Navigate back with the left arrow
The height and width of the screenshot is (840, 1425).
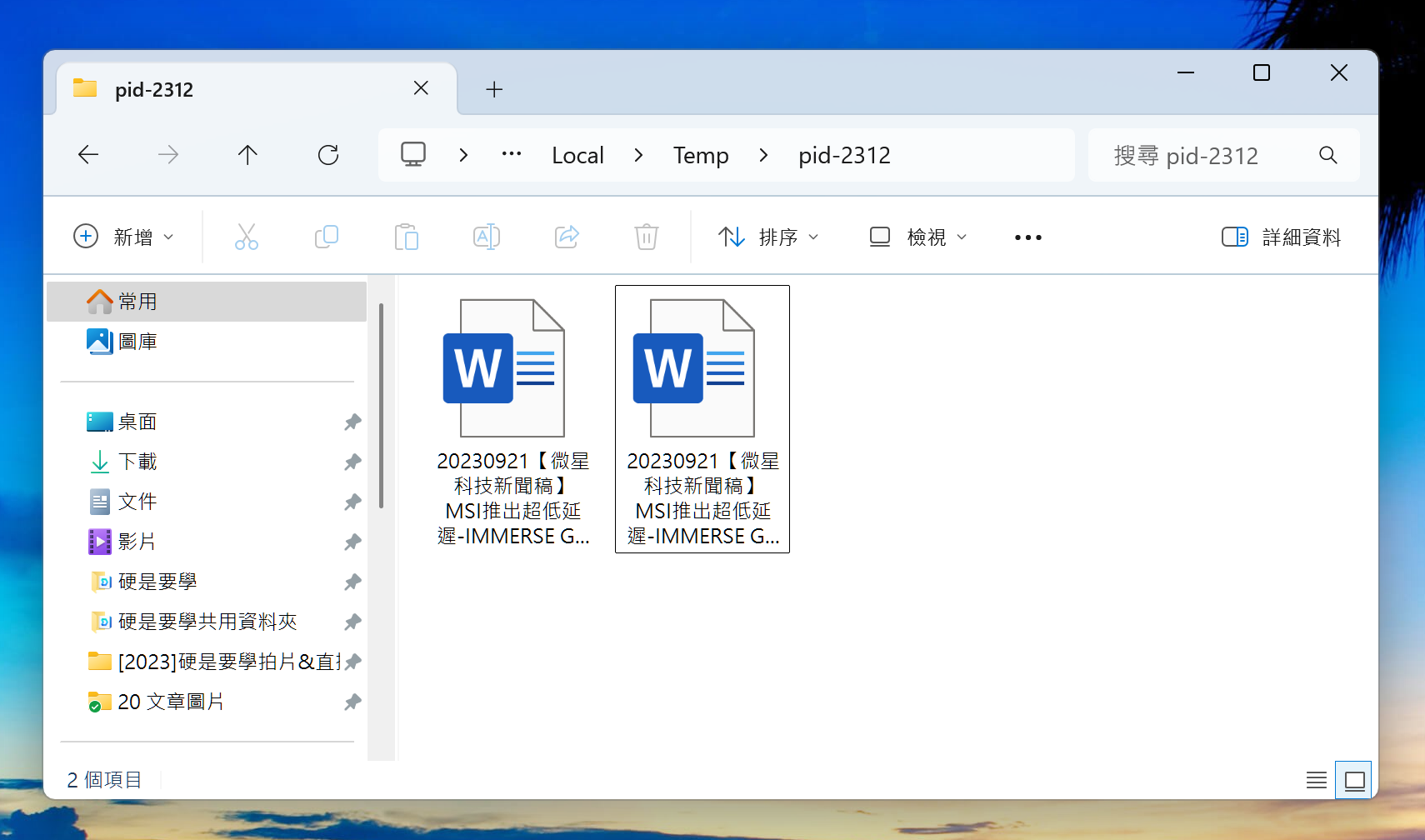[x=88, y=155]
